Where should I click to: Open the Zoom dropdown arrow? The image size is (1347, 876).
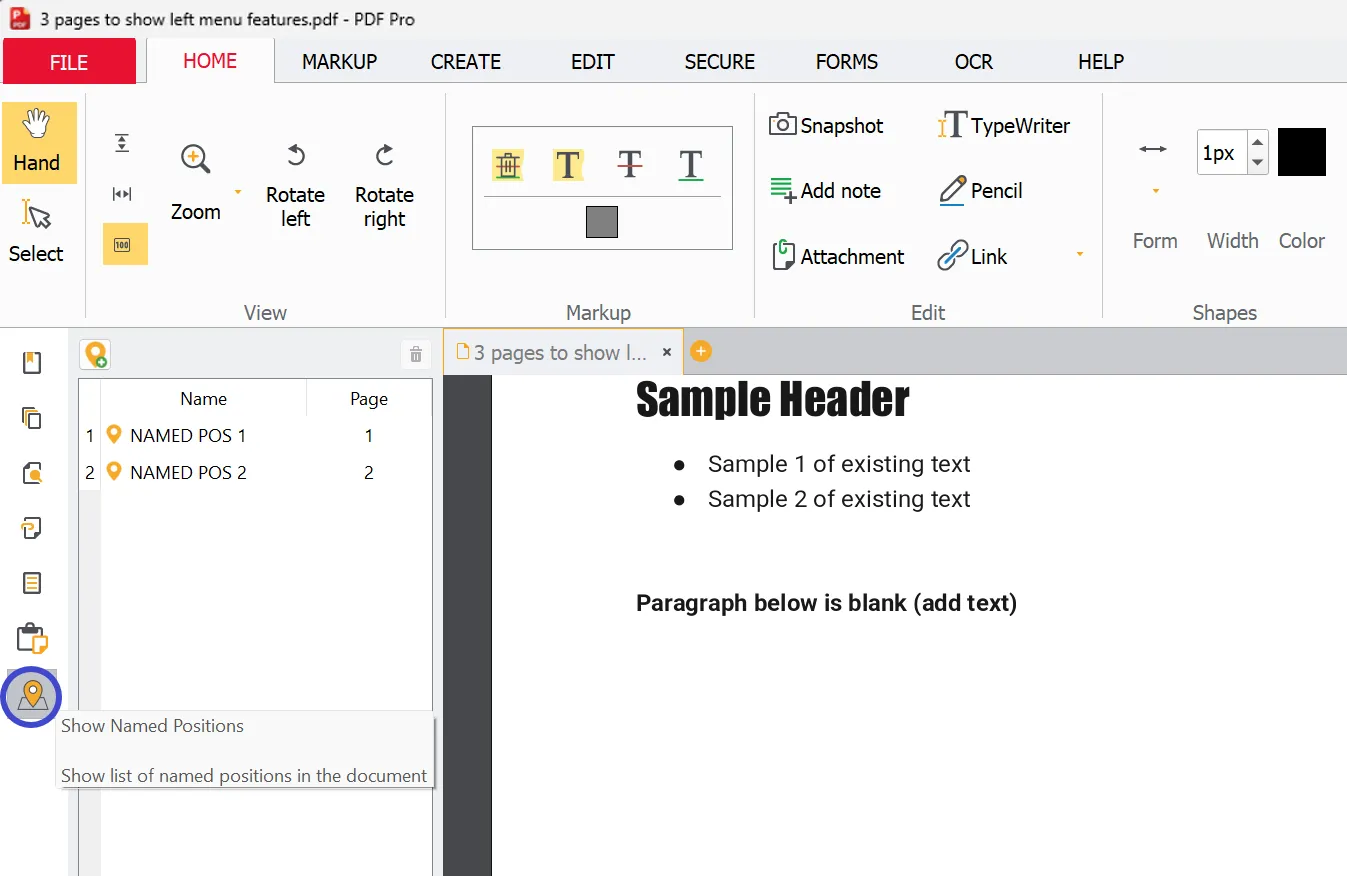pyautogui.click(x=238, y=191)
